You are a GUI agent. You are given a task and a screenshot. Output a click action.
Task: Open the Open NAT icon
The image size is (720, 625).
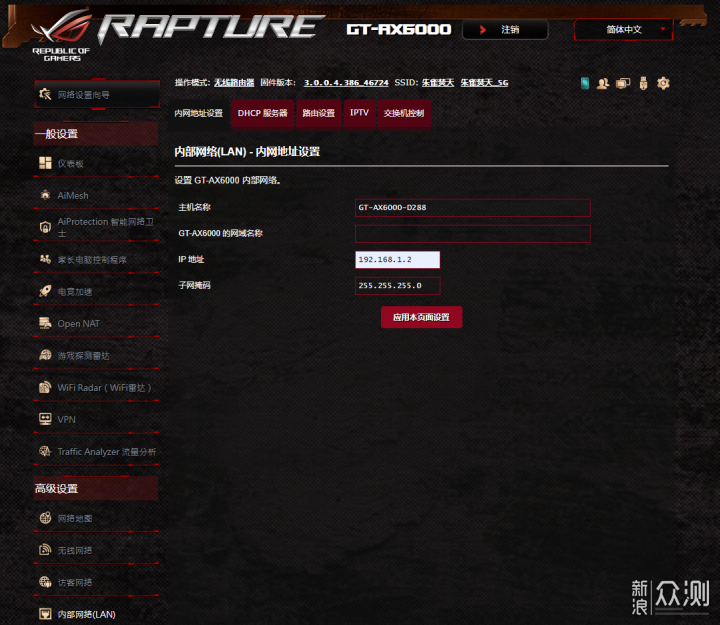click(x=45, y=323)
